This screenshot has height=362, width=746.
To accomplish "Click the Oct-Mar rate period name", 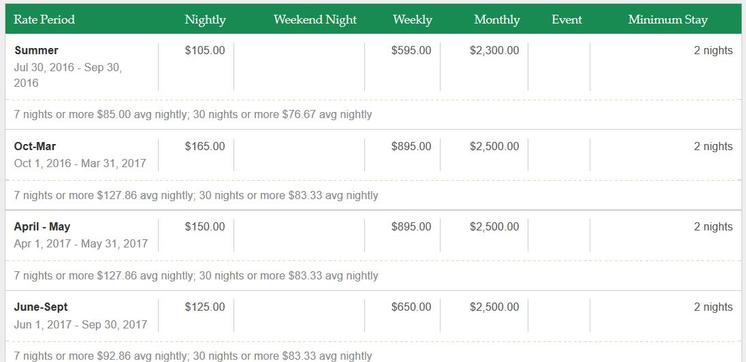I will coord(35,146).
